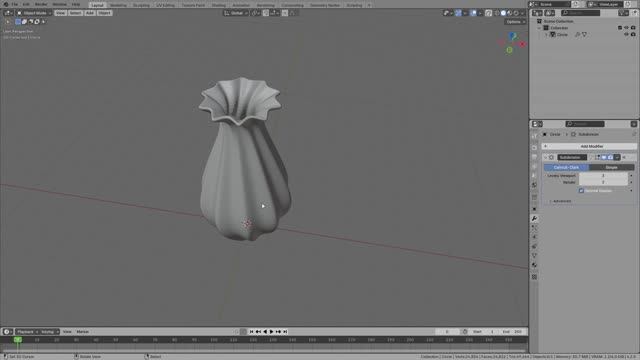Select Simple subdivision type
Image resolution: width=640 pixels, height=360 pixels.
pos(611,167)
